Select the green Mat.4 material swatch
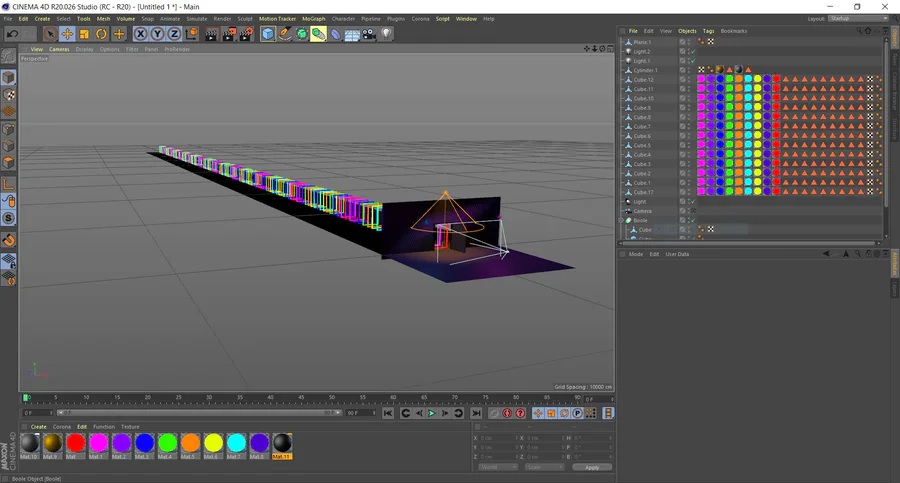 pyautogui.click(x=167, y=444)
